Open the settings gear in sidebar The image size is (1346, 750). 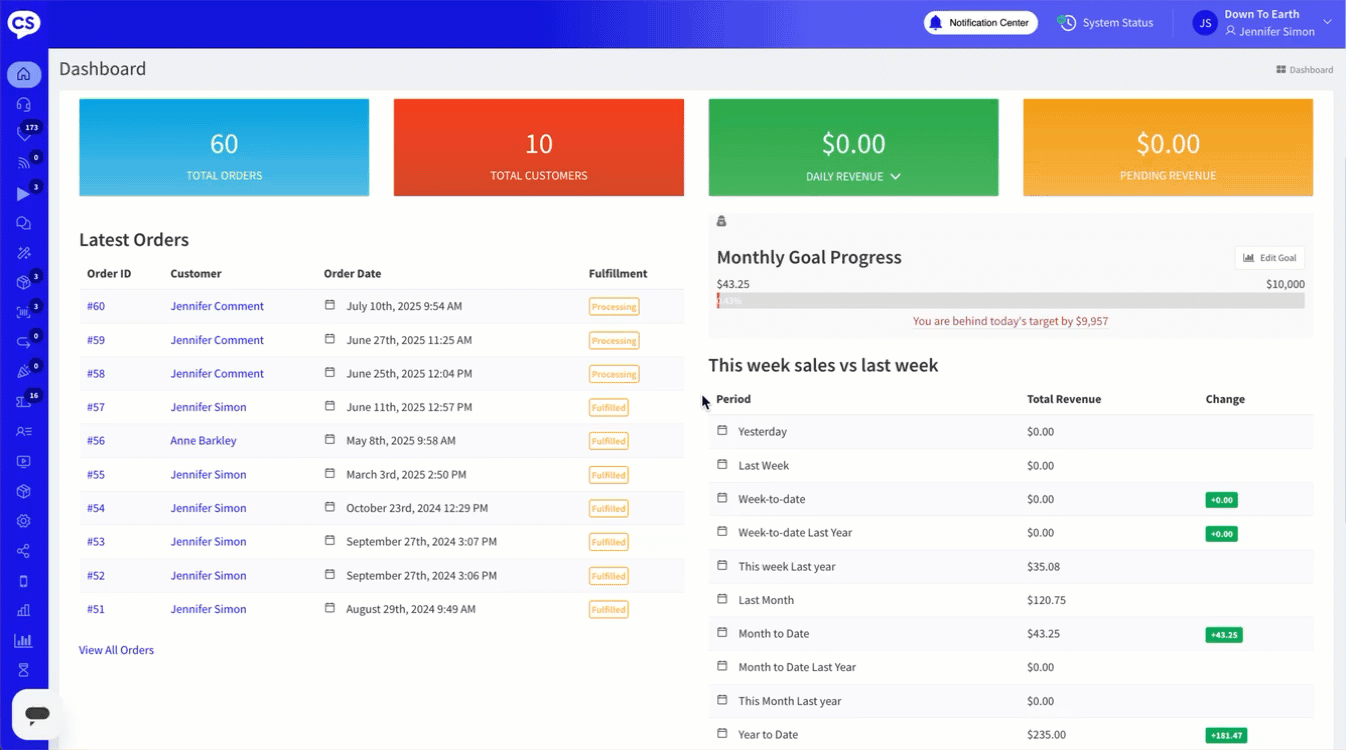[x=24, y=521]
